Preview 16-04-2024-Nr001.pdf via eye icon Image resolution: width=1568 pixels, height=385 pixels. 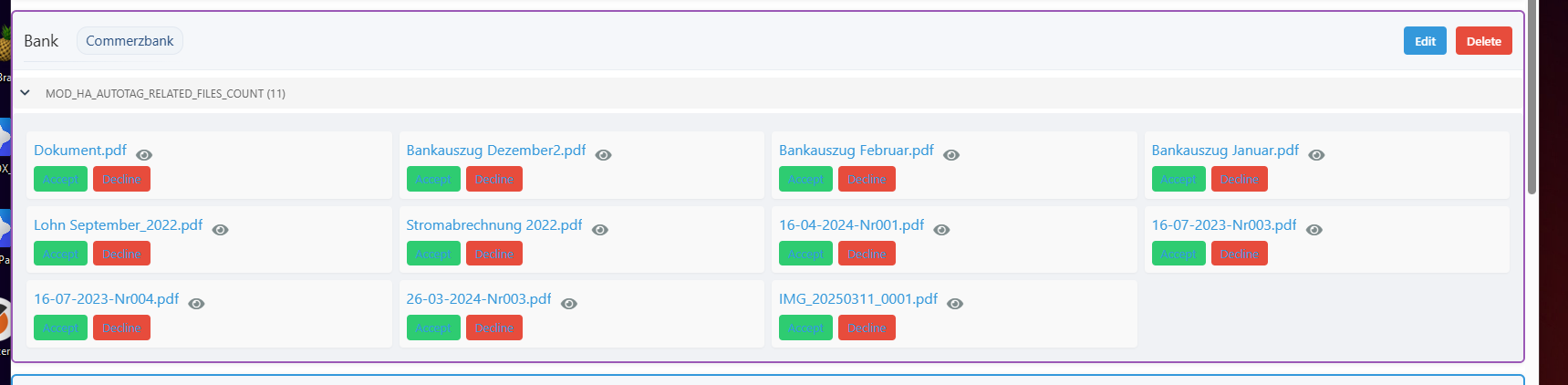tap(941, 230)
